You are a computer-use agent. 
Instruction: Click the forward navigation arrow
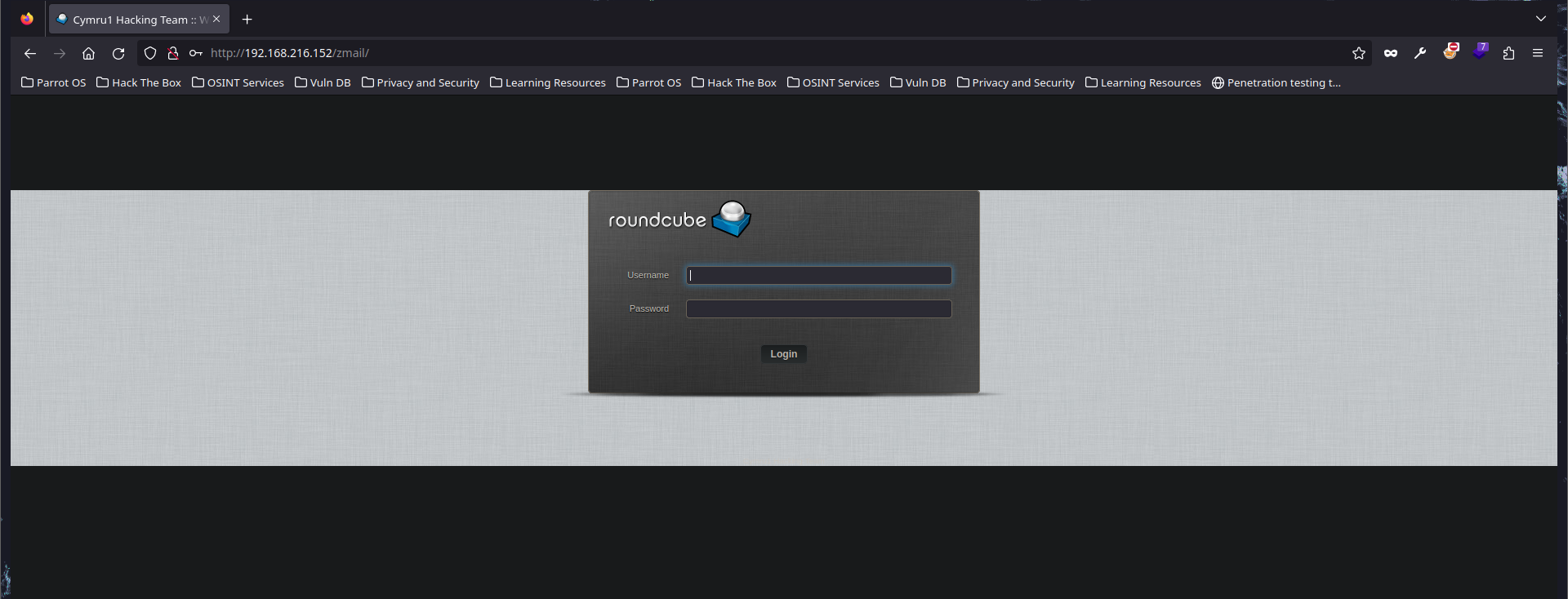coord(60,53)
